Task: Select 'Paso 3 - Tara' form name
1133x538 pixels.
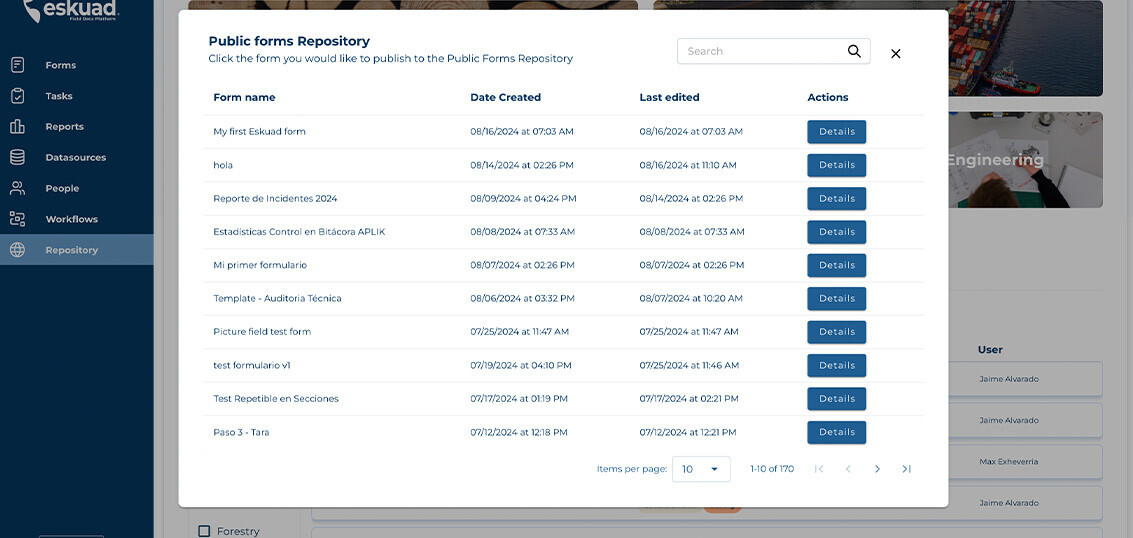Action: coord(241,433)
